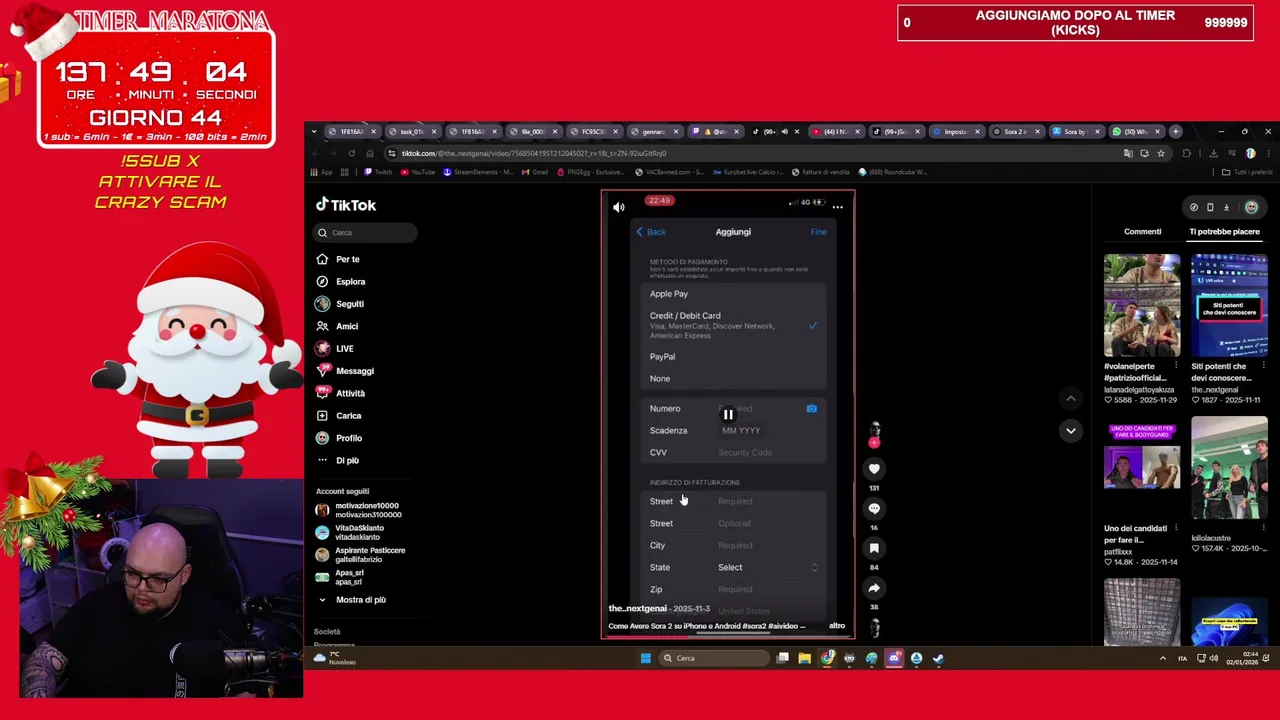
Task: Open the Twitch bookmark
Action: point(379,172)
